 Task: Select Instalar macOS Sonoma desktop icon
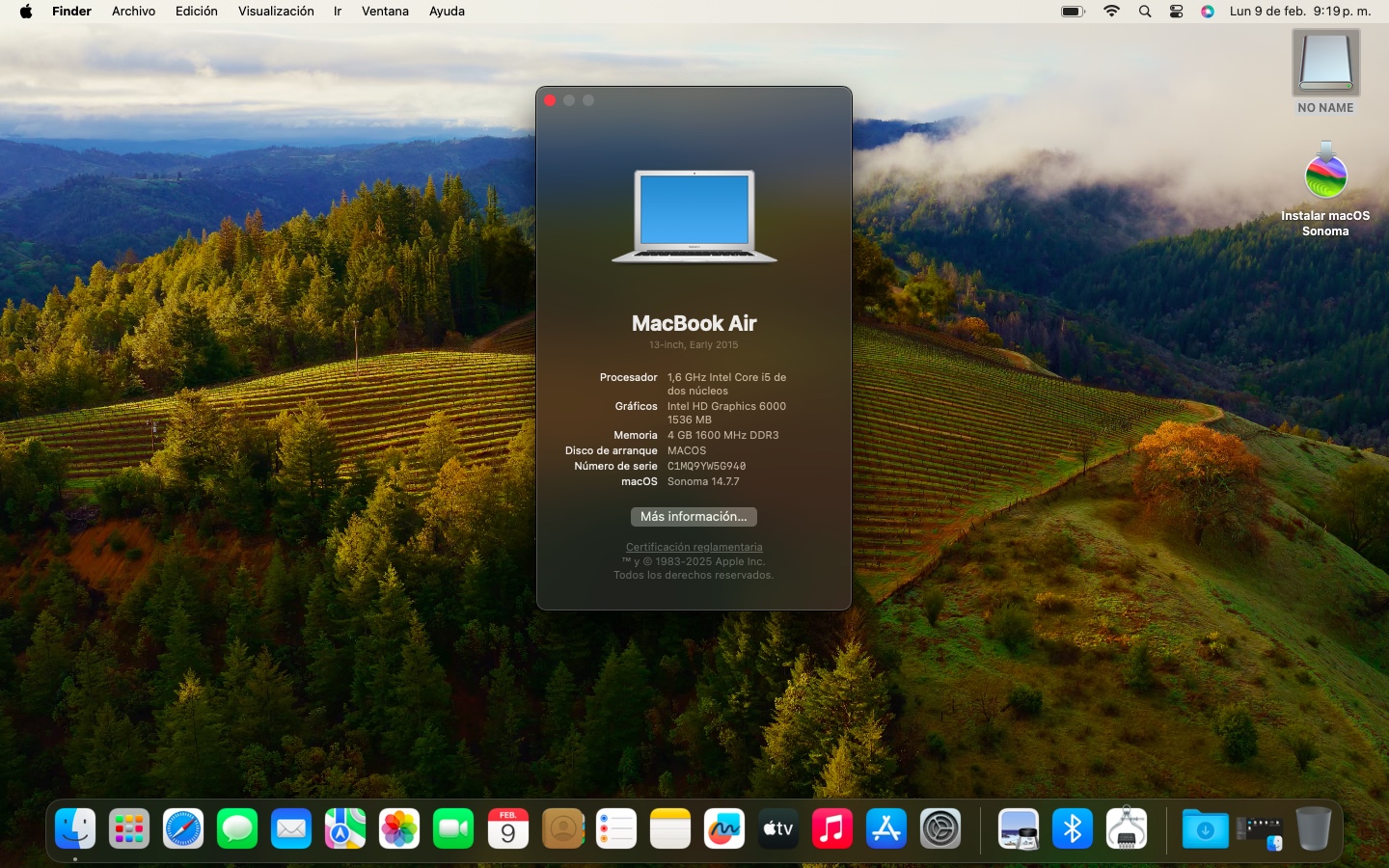(1325, 176)
